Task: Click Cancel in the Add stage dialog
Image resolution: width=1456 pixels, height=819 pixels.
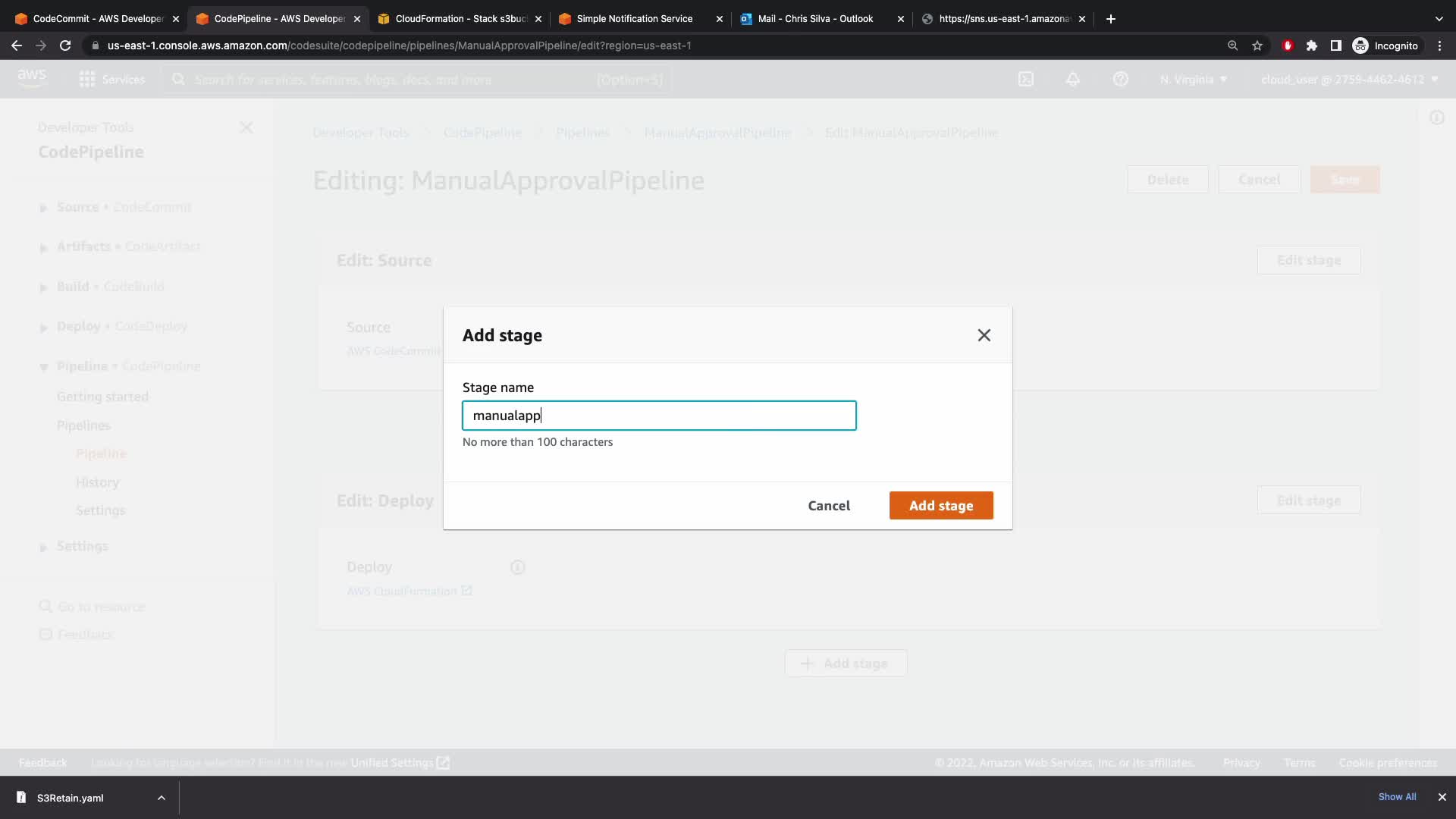Action: [x=828, y=506]
